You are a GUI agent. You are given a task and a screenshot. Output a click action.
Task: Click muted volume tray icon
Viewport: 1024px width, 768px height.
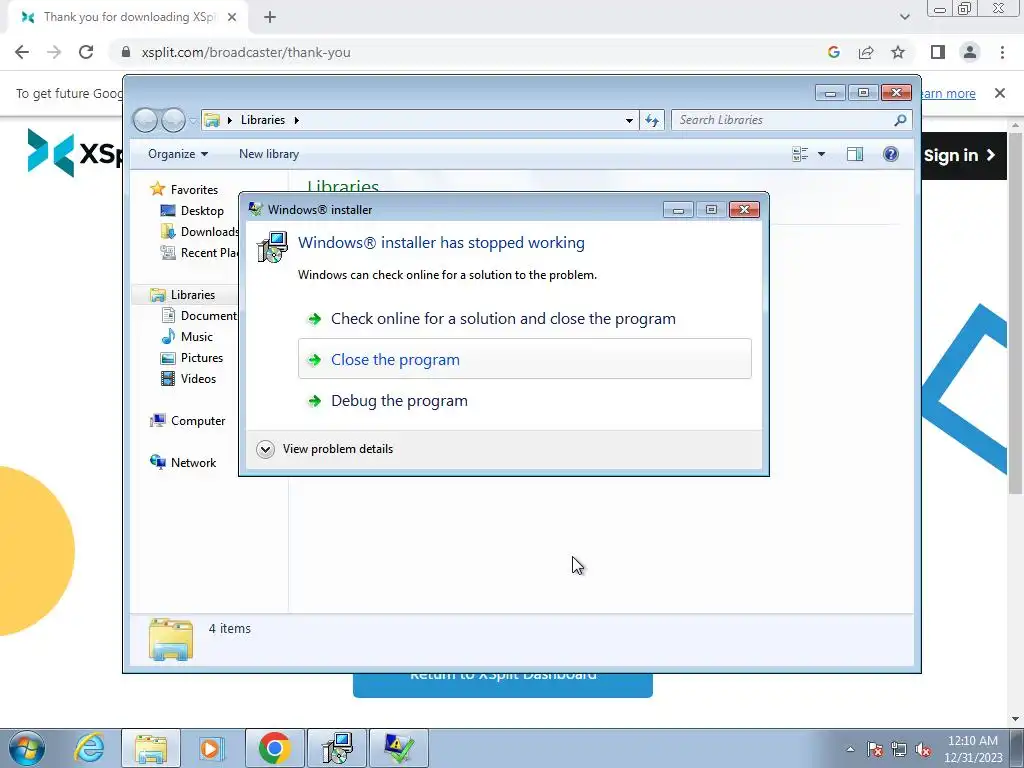(x=923, y=749)
